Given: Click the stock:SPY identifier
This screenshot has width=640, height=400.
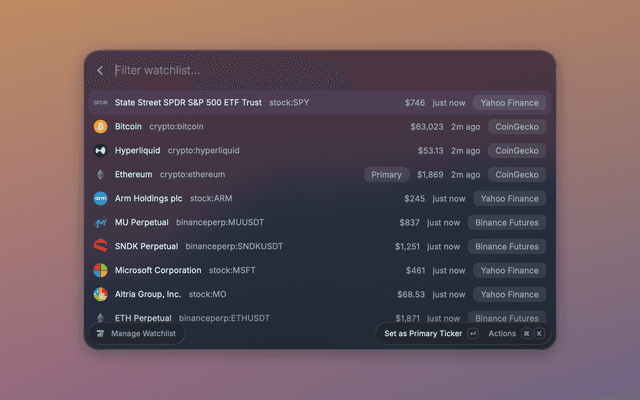Looking at the screenshot, I should tap(289, 102).
